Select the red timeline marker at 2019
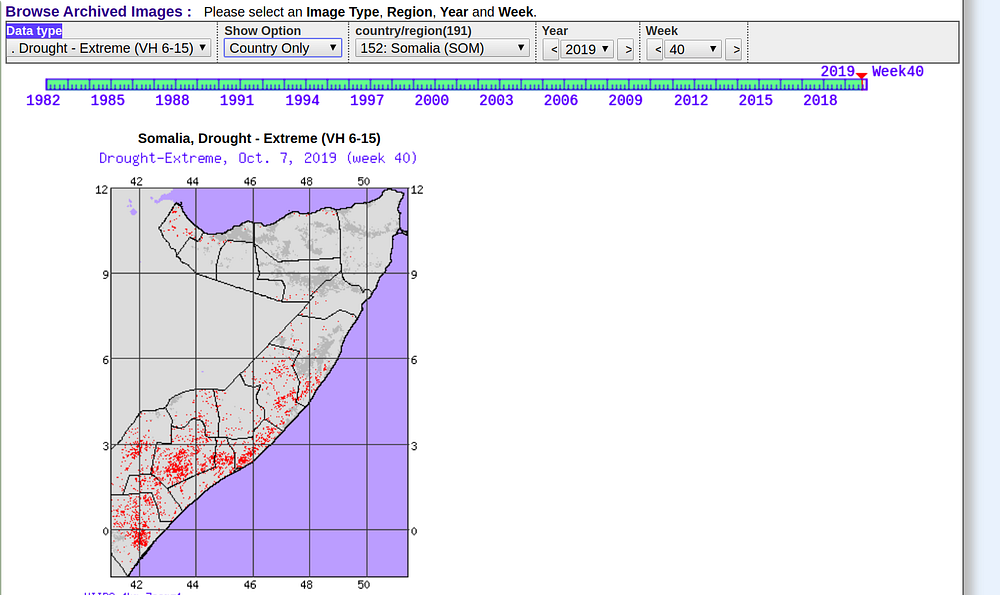Screen dimensions: 1000x595 click(x=862, y=77)
